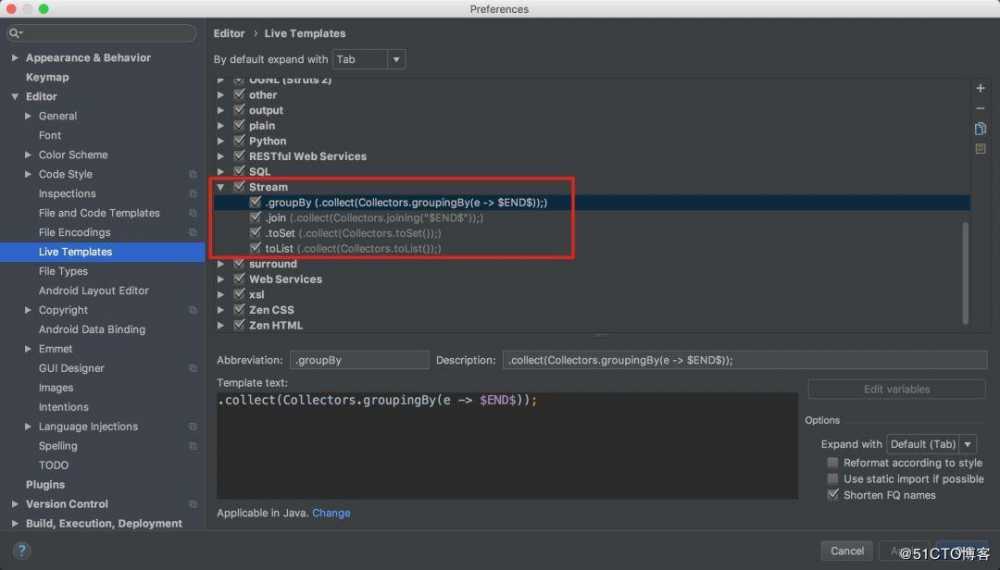Toggle the toList template checkbox
Image resolution: width=1000 pixels, height=570 pixels.
(255, 247)
